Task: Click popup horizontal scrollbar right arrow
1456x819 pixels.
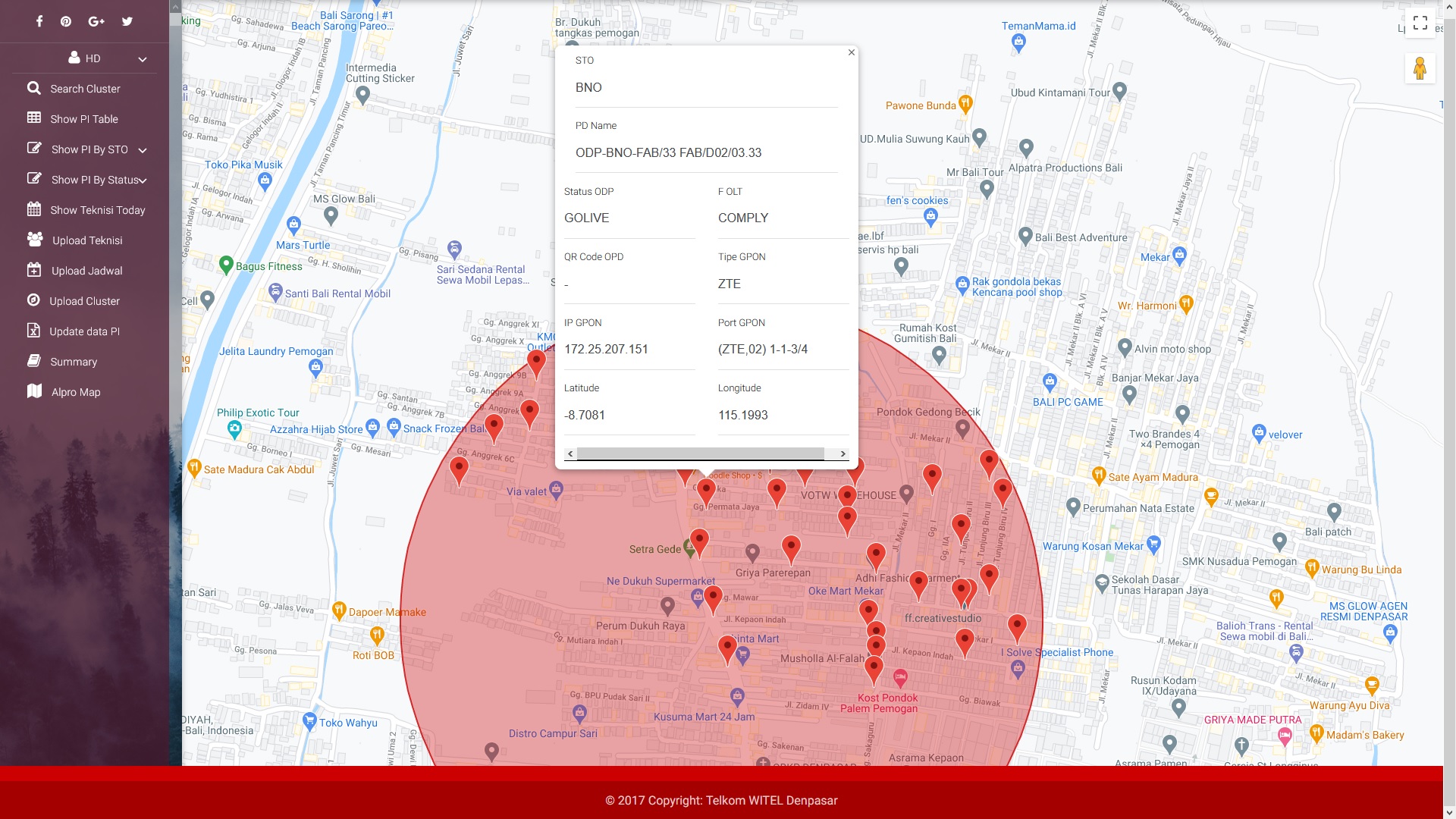Action: coord(843,453)
